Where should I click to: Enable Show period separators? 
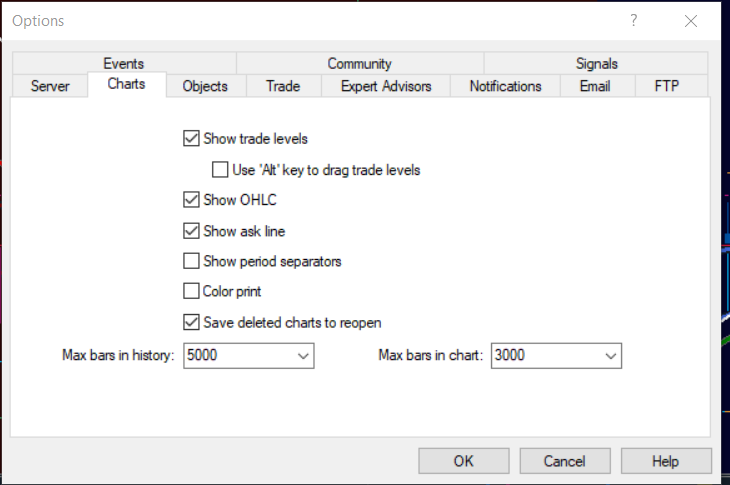pos(192,262)
